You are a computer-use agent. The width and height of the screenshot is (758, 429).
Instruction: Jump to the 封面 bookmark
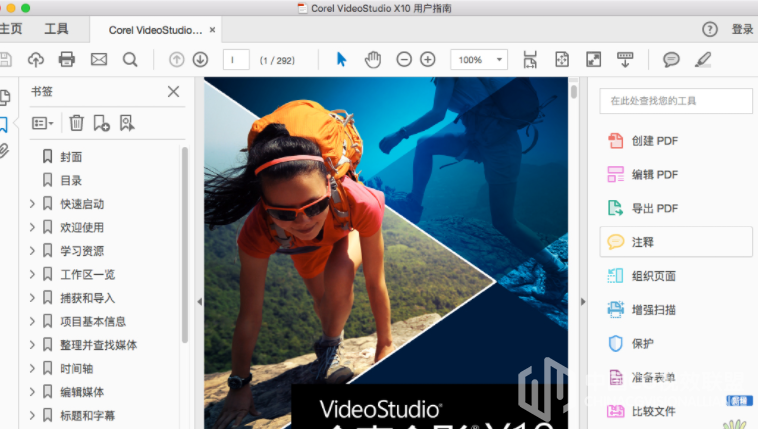(71, 157)
